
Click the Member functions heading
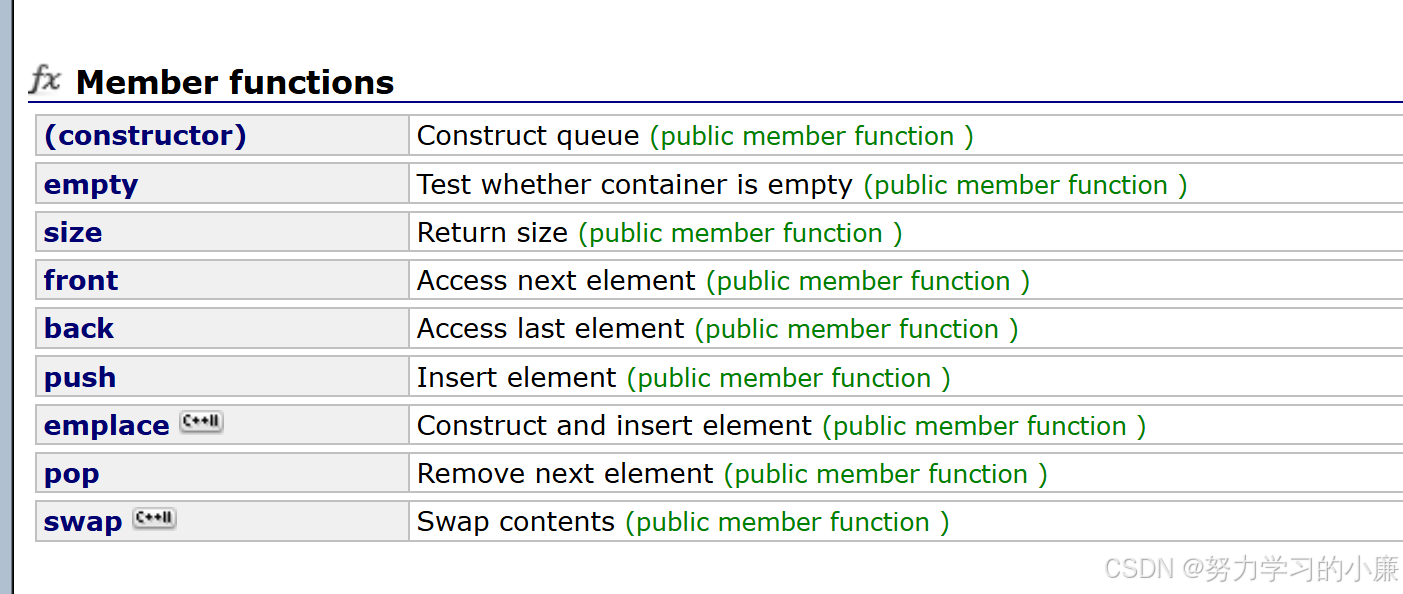click(235, 82)
